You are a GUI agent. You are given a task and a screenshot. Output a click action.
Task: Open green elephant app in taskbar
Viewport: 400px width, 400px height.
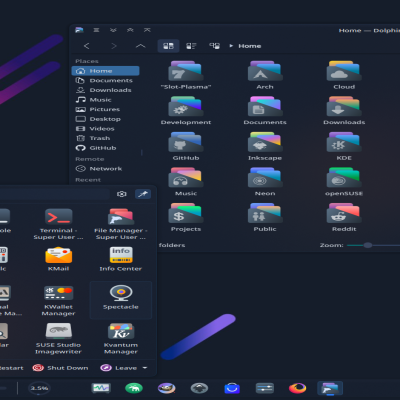(134, 388)
